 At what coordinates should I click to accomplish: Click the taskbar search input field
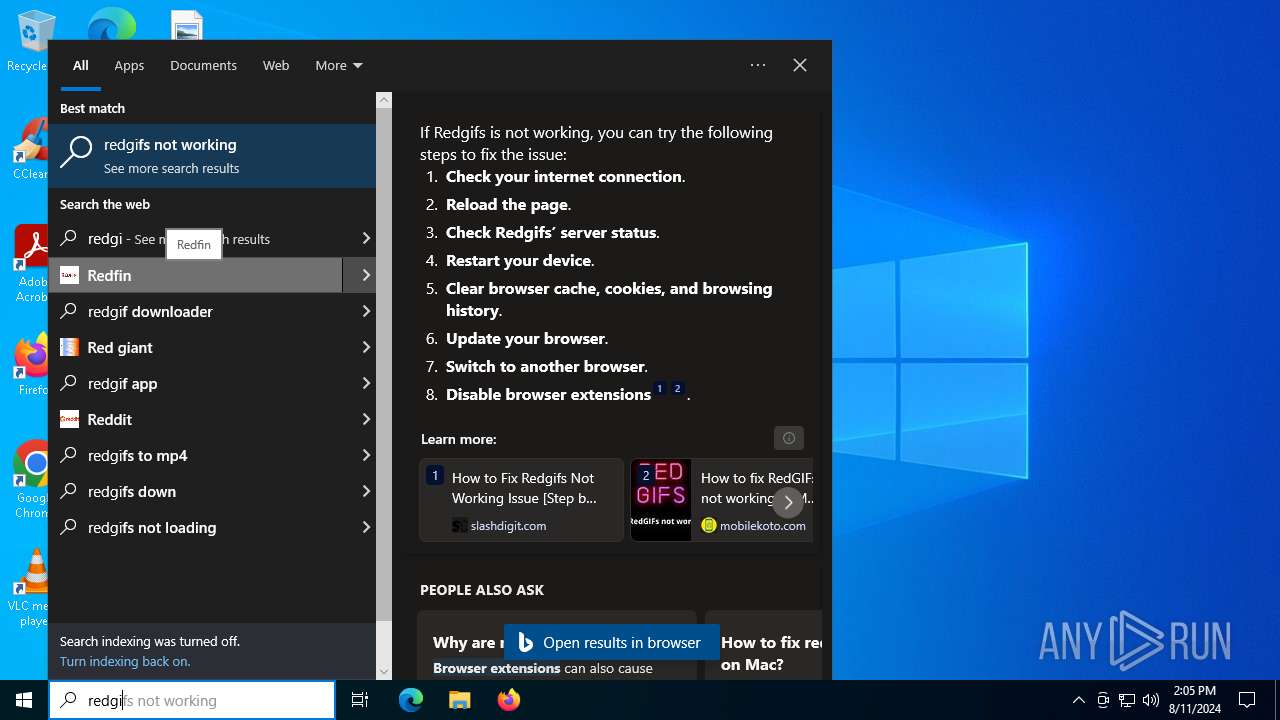coord(192,700)
